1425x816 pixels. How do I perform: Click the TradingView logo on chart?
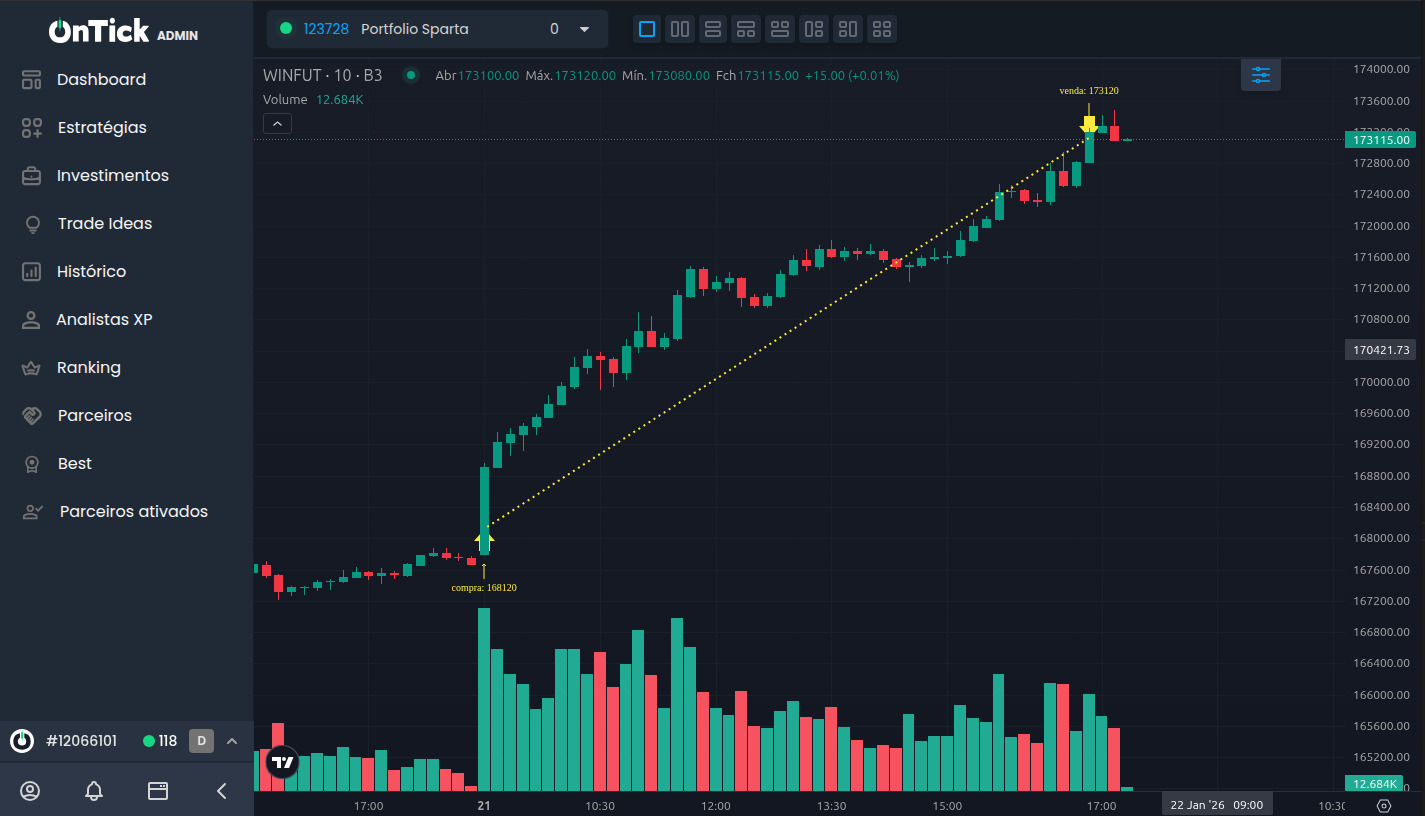click(x=283, y=762)
